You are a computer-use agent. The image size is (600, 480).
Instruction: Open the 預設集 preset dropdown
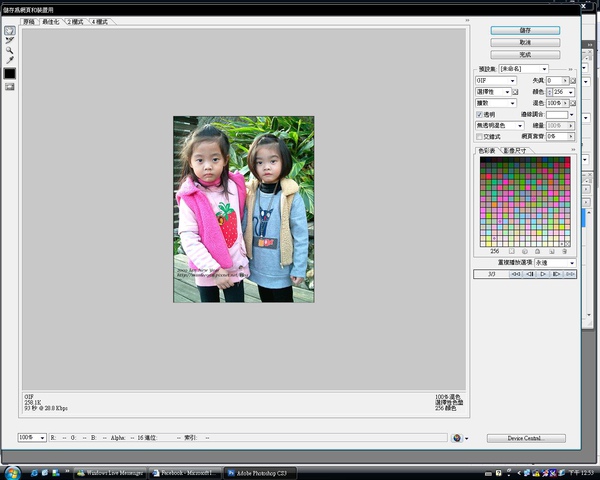click(523, 69)
